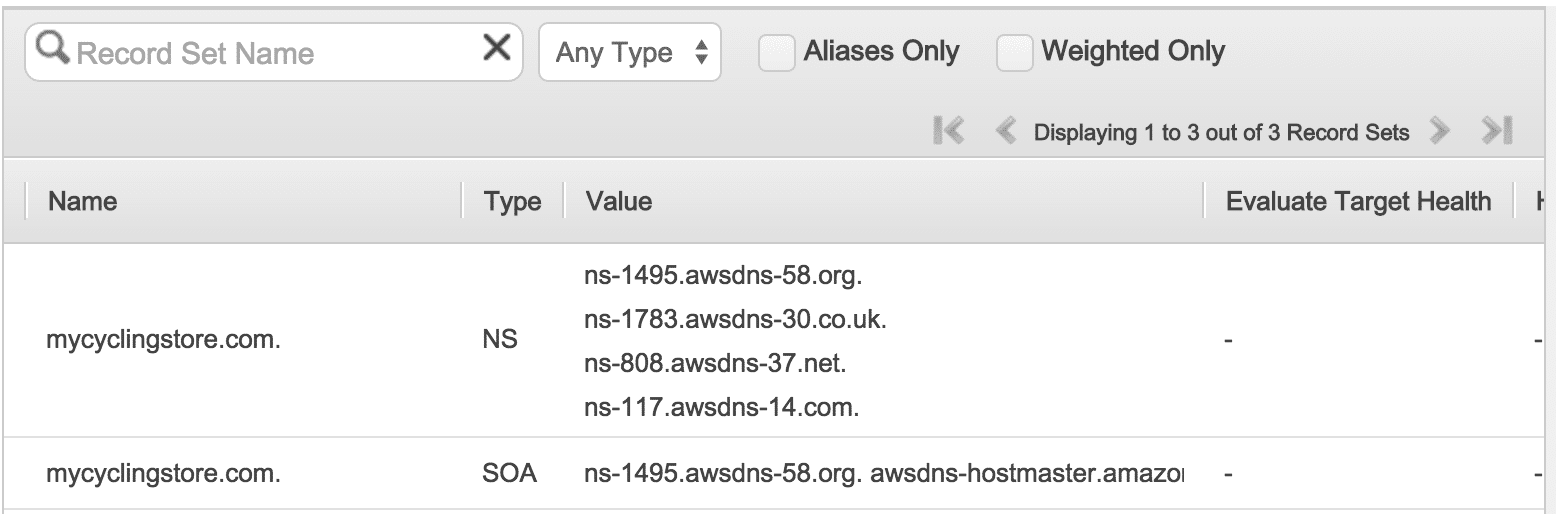Viewport: 1556px width, 514px height.
Task: Go to first page of record sets
Action: click(x=948, y=131)
